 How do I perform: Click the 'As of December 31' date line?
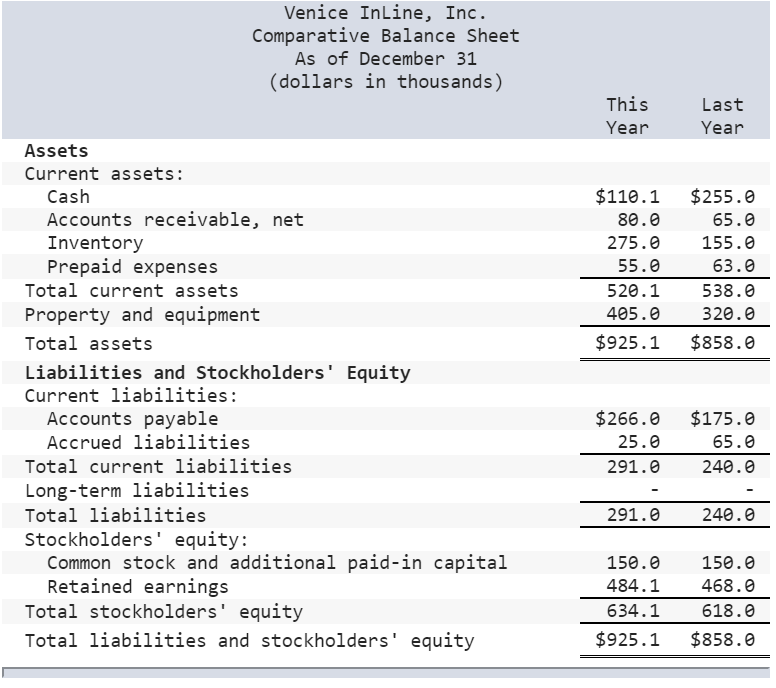coord(386,58)
